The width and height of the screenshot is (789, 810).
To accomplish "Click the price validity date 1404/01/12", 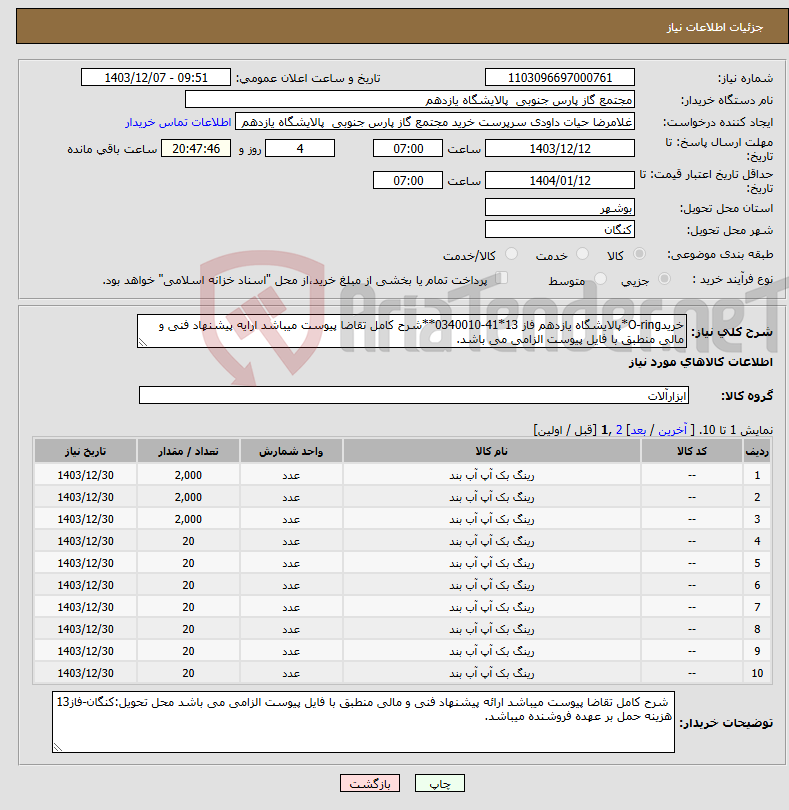I will coord(560,180).
